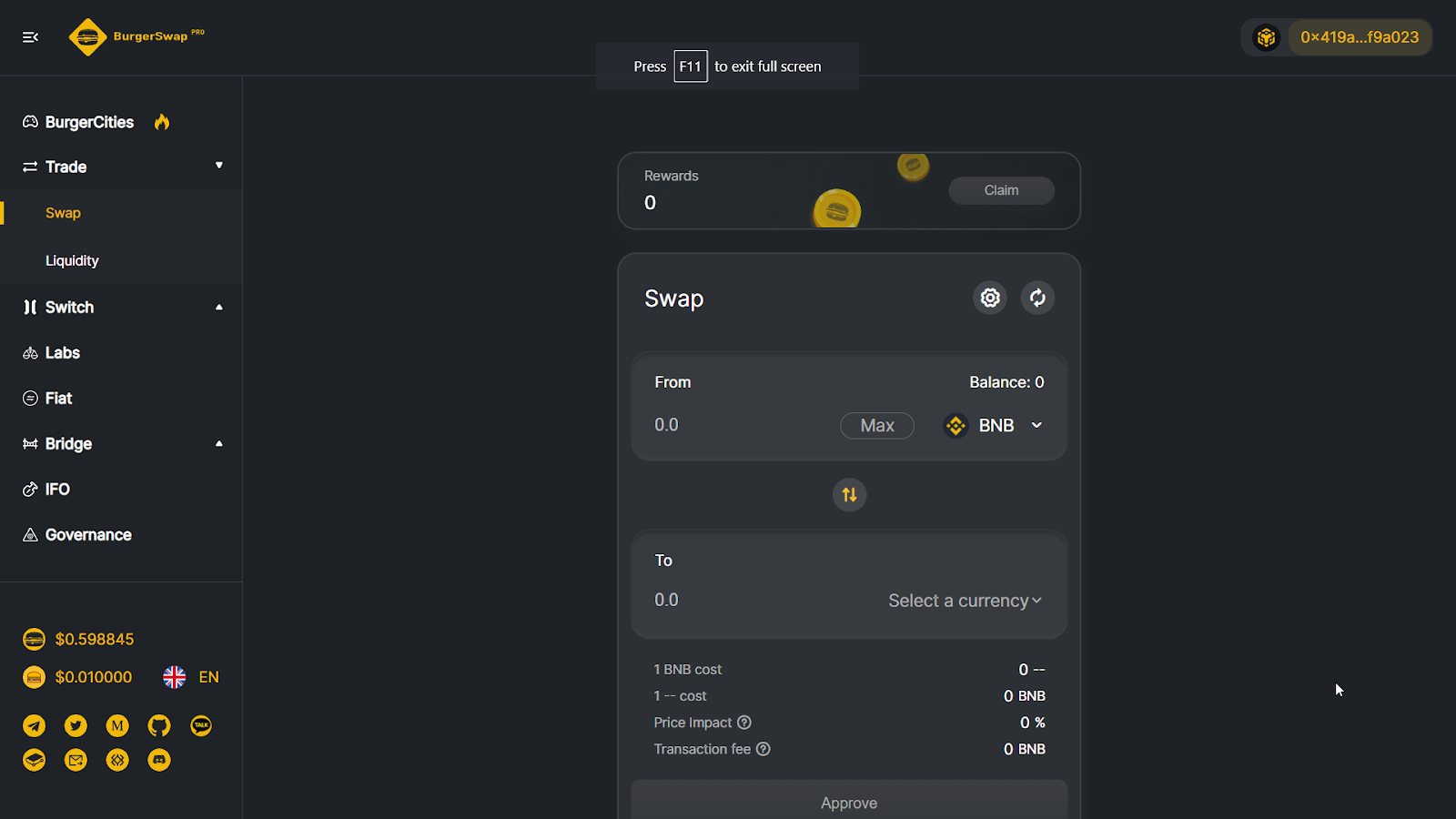Open swap settings gear icon

[990, 298]
